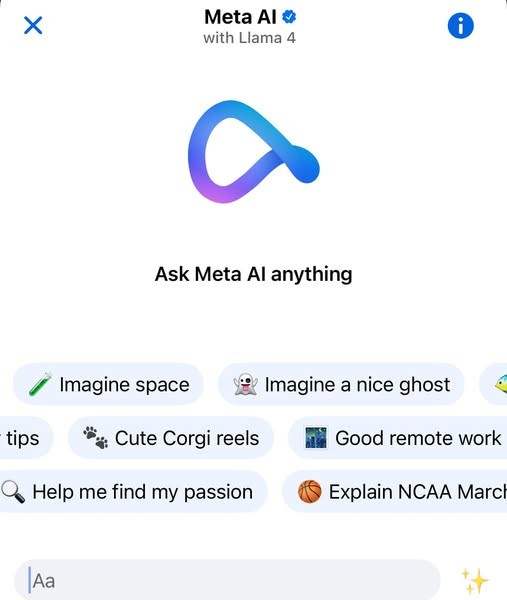This screenshot has width=507, height=600.
Task: Choose the "Imagine a nice ghost" prompt
Action: coord(341,384)
